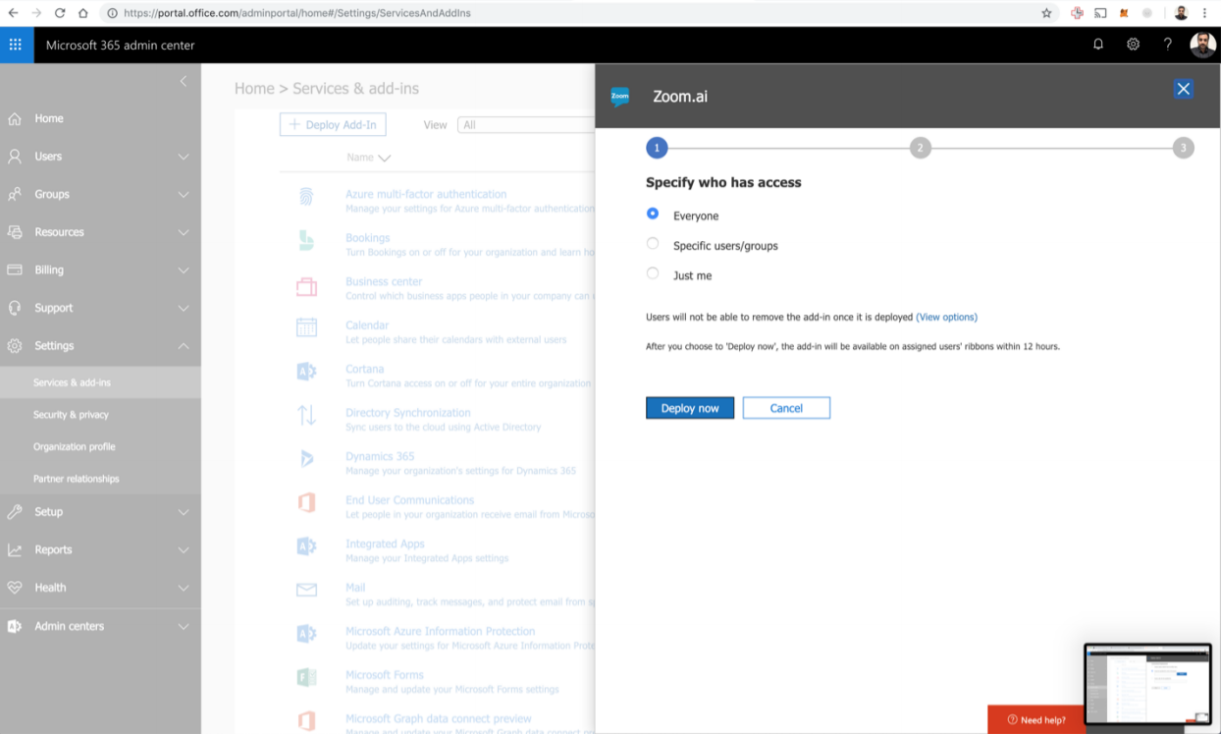Image resolution: width=1224 pixels, height=734 pixels.
Task: Expand the Groups menu chevron
Action: [x=183, y=195]
